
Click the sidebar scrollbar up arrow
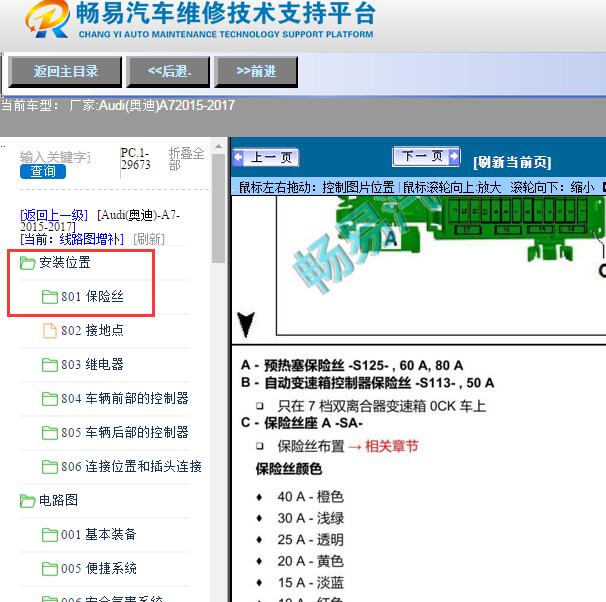[218, 147]
